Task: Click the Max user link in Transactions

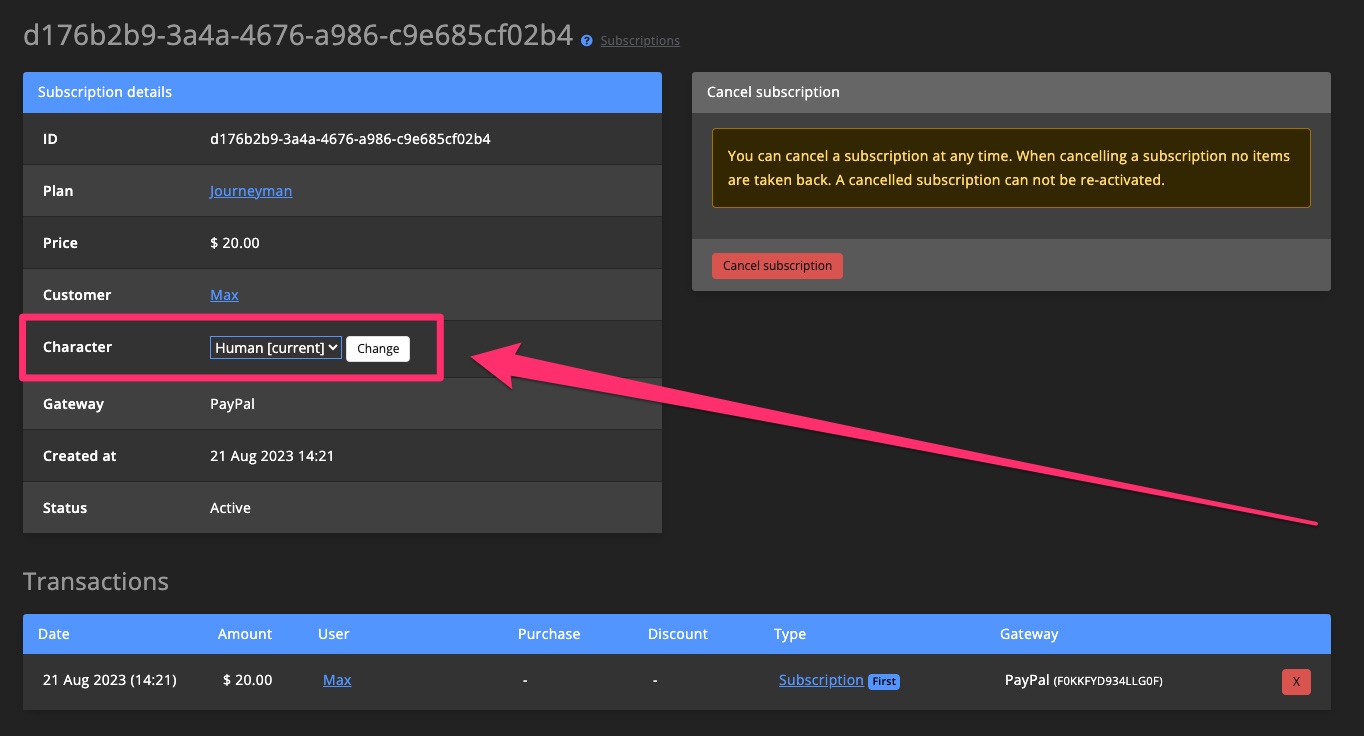Action: click(337, 679)
